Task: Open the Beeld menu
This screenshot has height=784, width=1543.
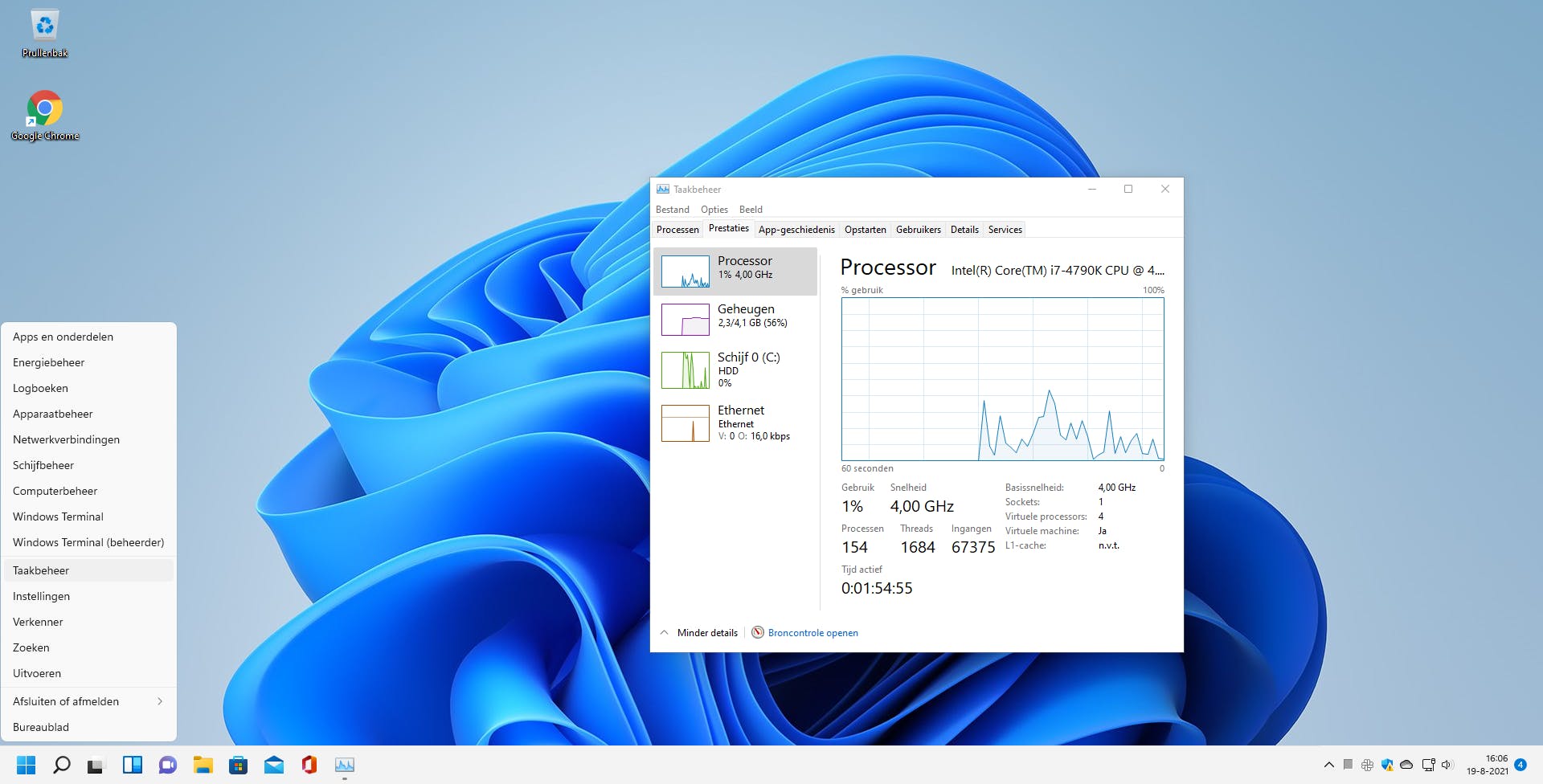Action: coord(751,210)
